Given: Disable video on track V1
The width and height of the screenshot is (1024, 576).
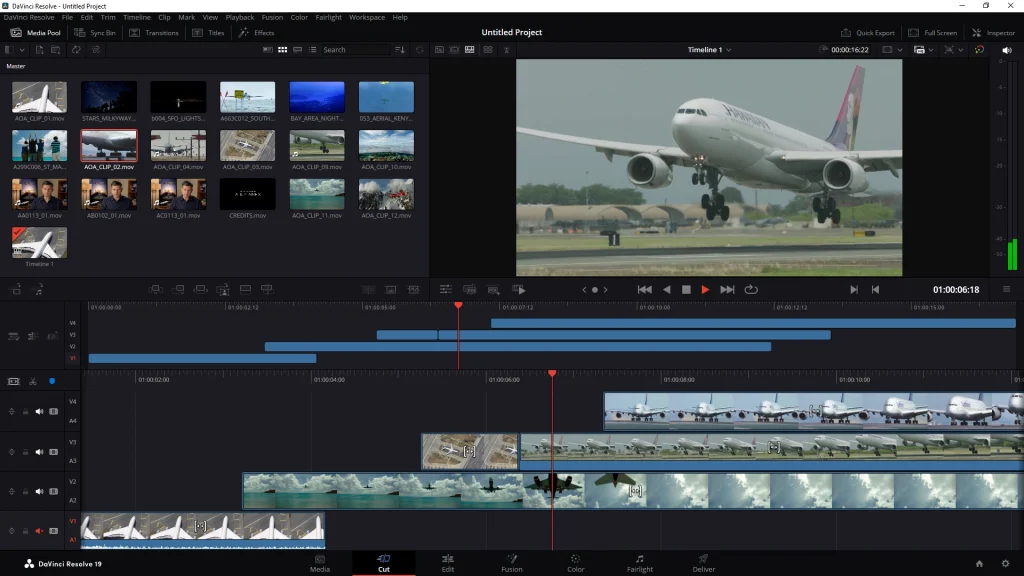Looking at the screenshot, I should click(54, 531).
